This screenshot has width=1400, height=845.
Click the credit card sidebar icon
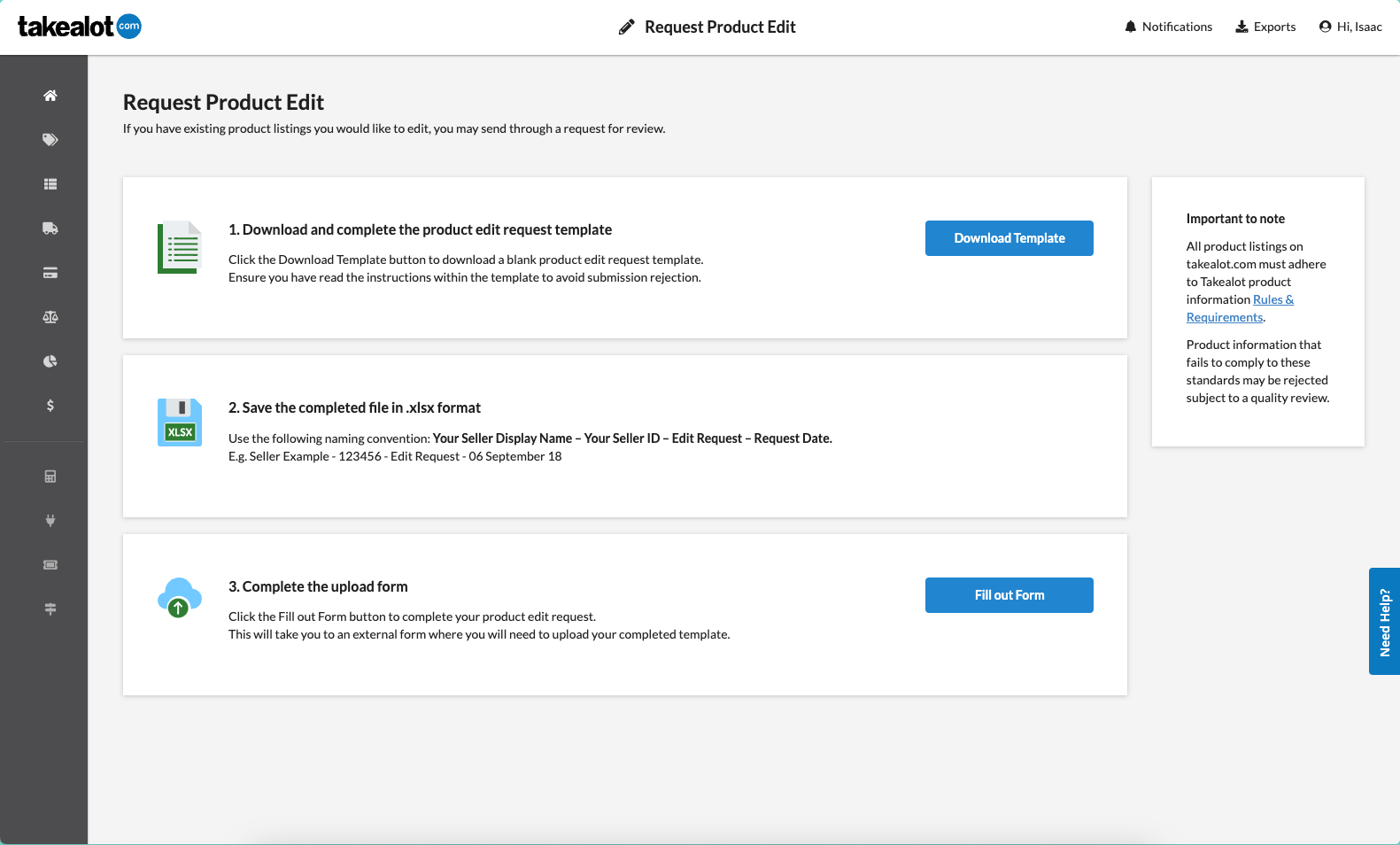[x=50, y=273]
